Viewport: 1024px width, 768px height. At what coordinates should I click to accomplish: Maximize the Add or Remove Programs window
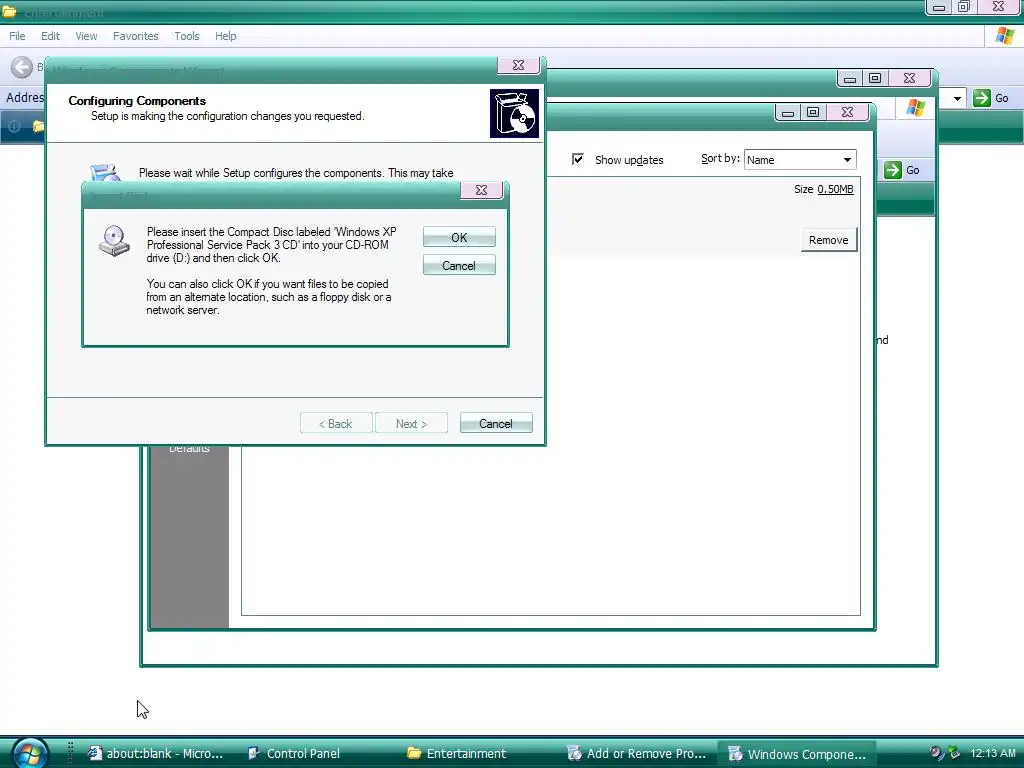tap(813, 112)
